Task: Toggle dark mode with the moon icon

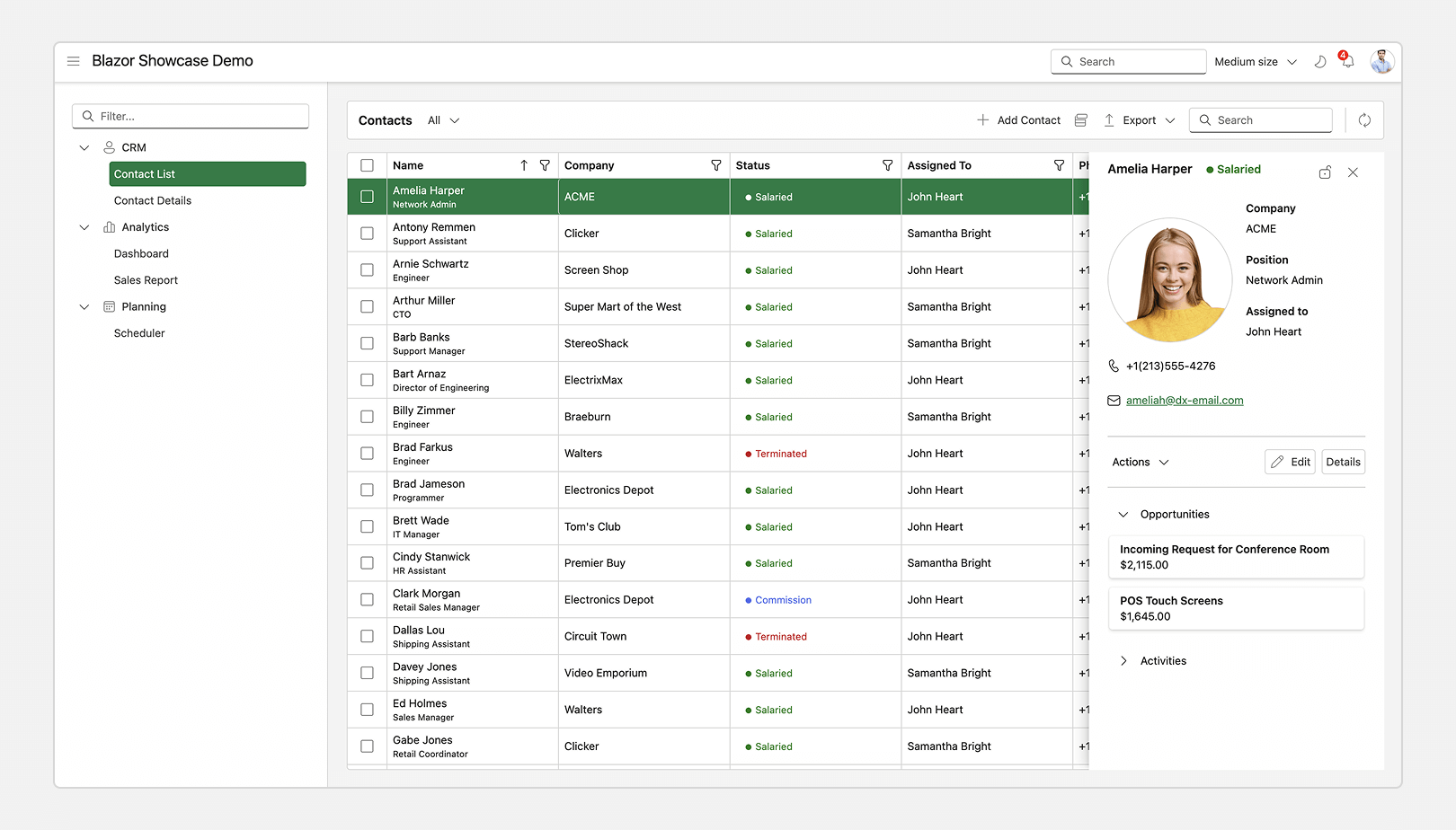Action: pos(1319,61)
